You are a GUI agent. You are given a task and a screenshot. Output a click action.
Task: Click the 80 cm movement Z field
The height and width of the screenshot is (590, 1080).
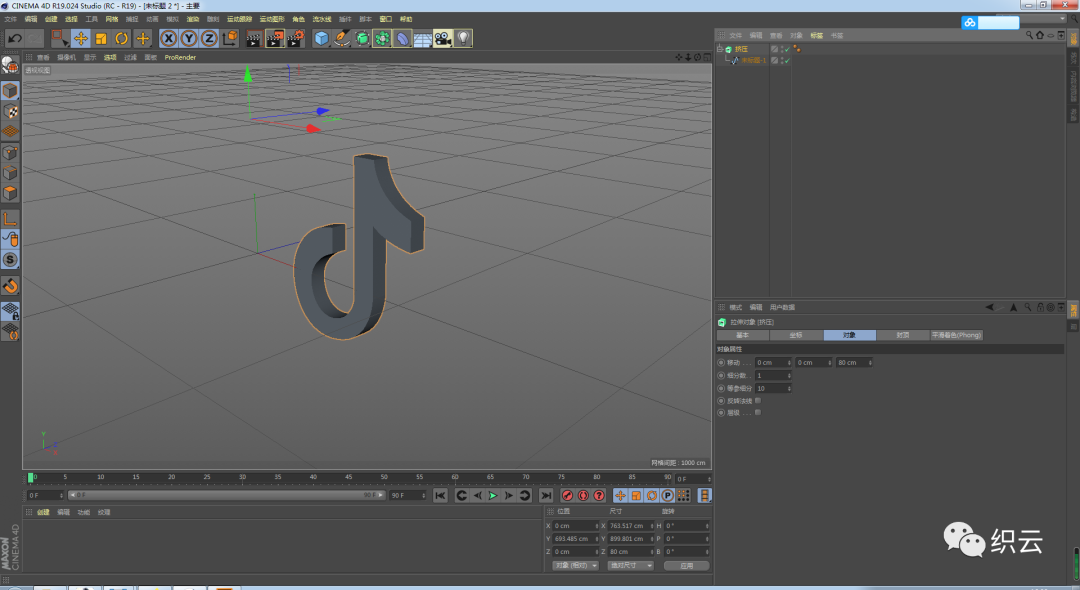pyautogui.click(x=852, y=363)
